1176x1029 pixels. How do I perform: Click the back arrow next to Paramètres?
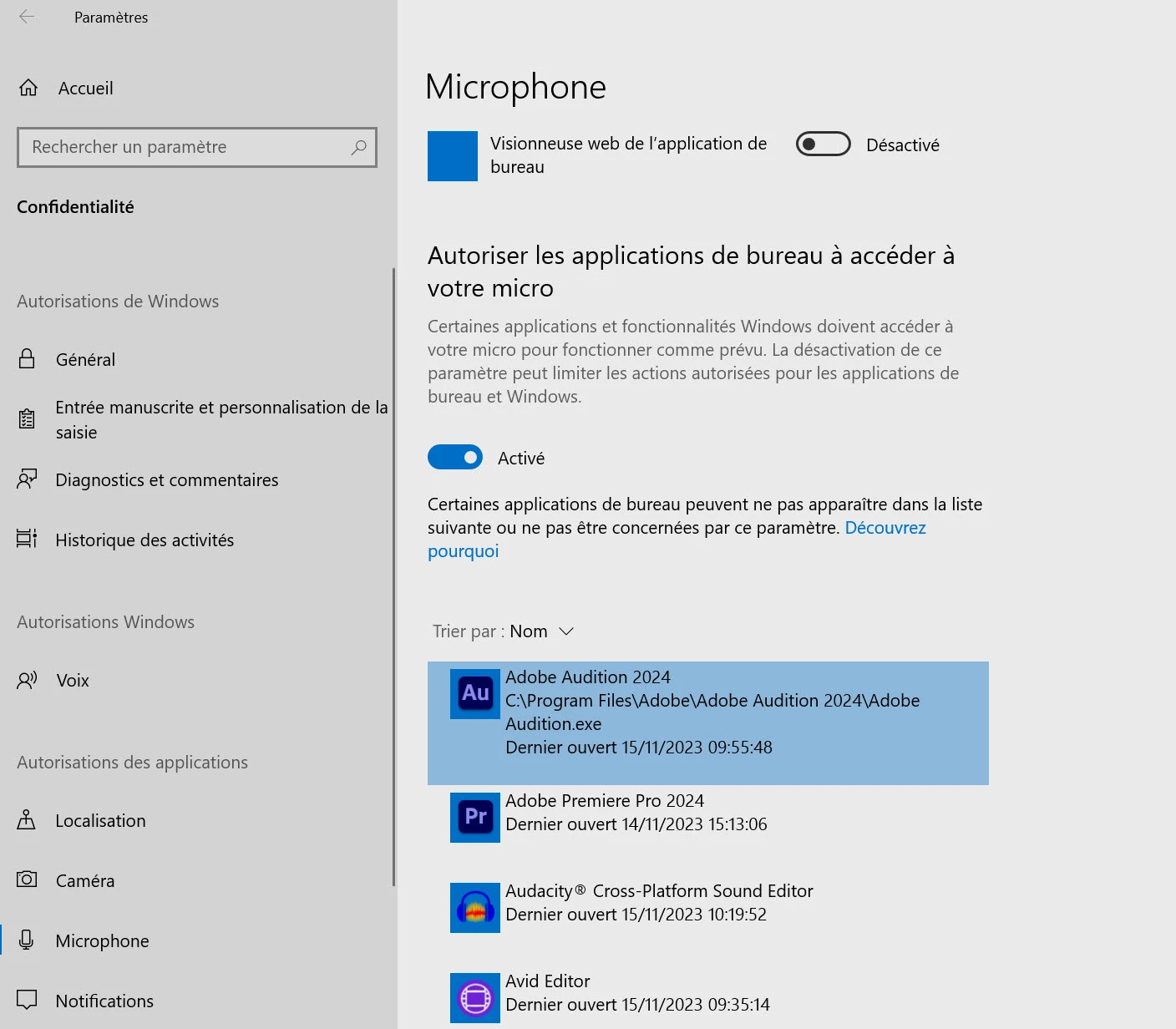[x=27, y=17]
